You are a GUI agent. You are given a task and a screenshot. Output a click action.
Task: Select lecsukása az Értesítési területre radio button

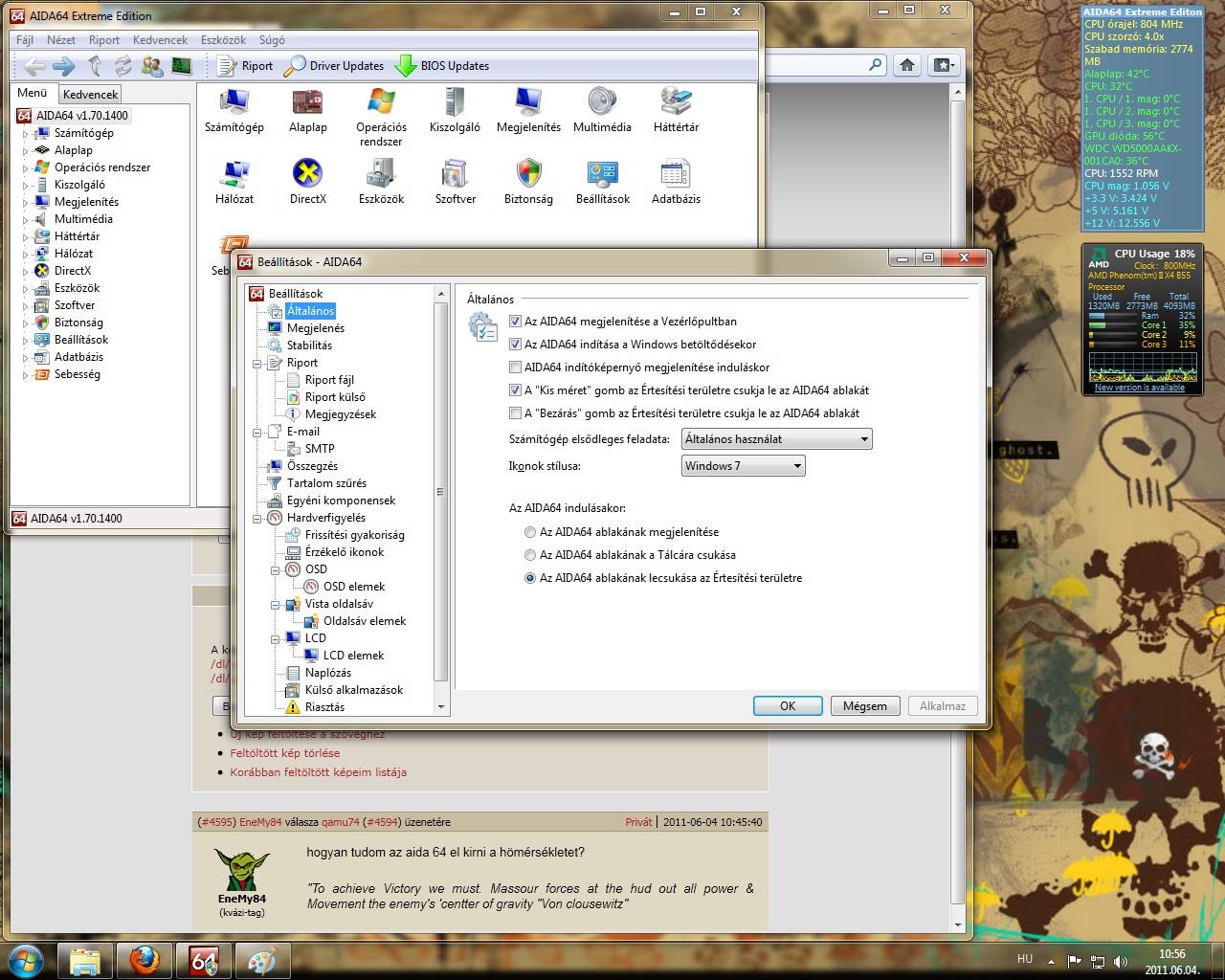(x=530, y=578)
